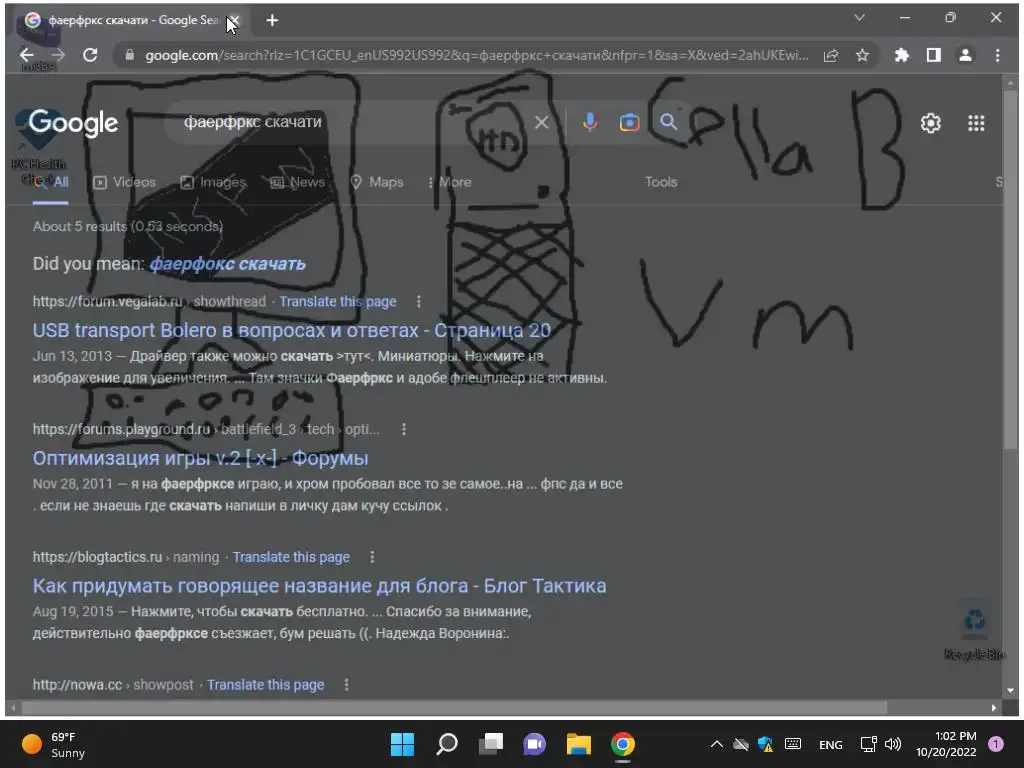
Task: Open the search Tools options
Action: tap(661, 182)
